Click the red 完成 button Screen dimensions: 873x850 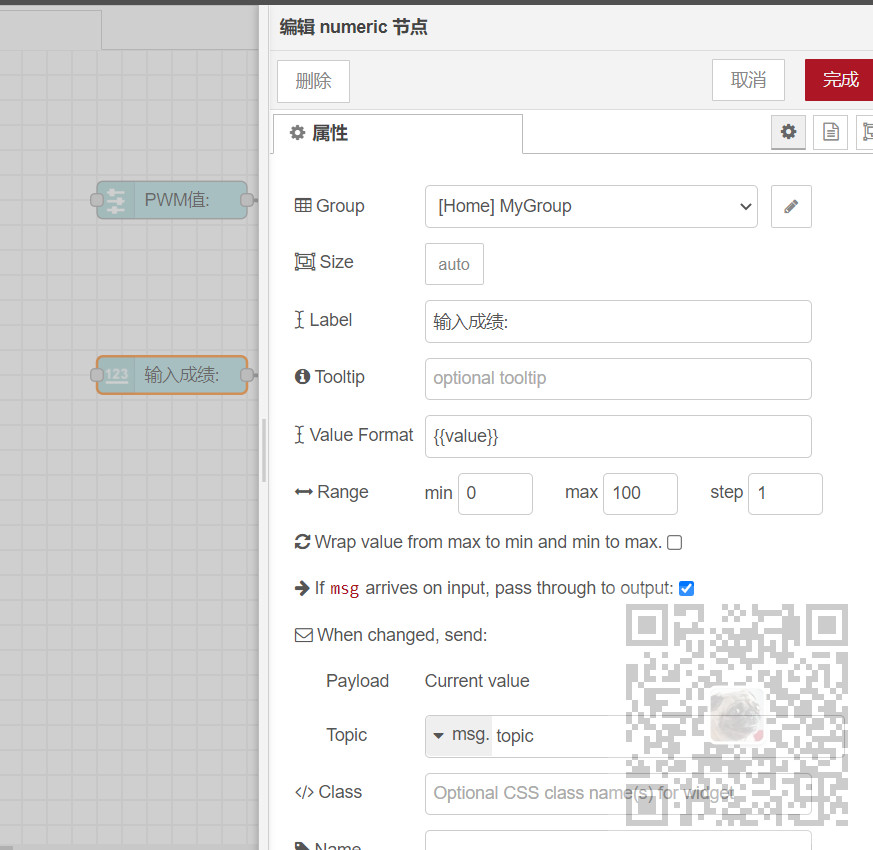pyautogui.click(x=840, y=80)
